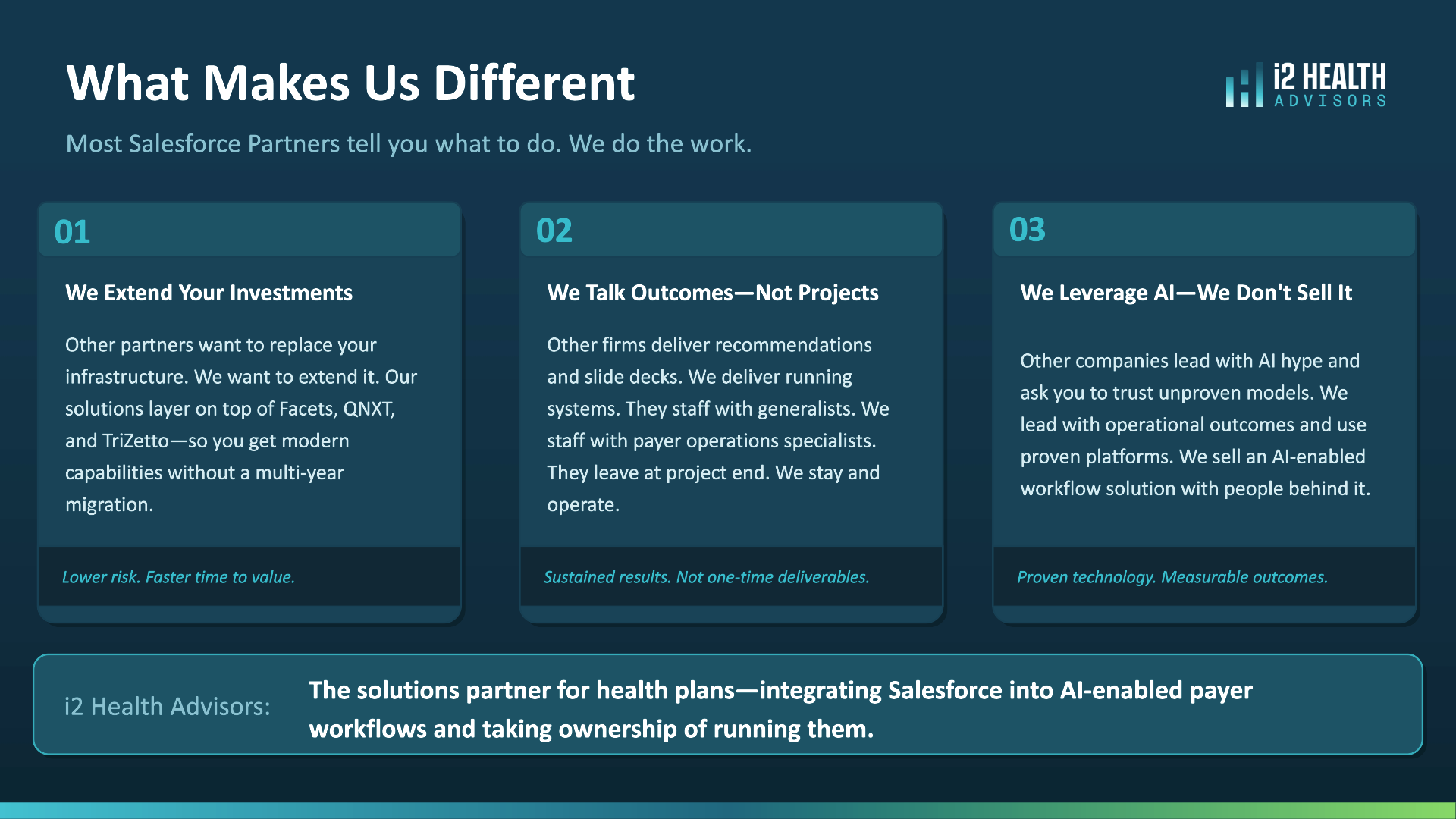Screen dimensions: 1456x819
Task: Select "We Leverage AI—We Don't Sell It" heading
Action: click(x=1186, y=293)
